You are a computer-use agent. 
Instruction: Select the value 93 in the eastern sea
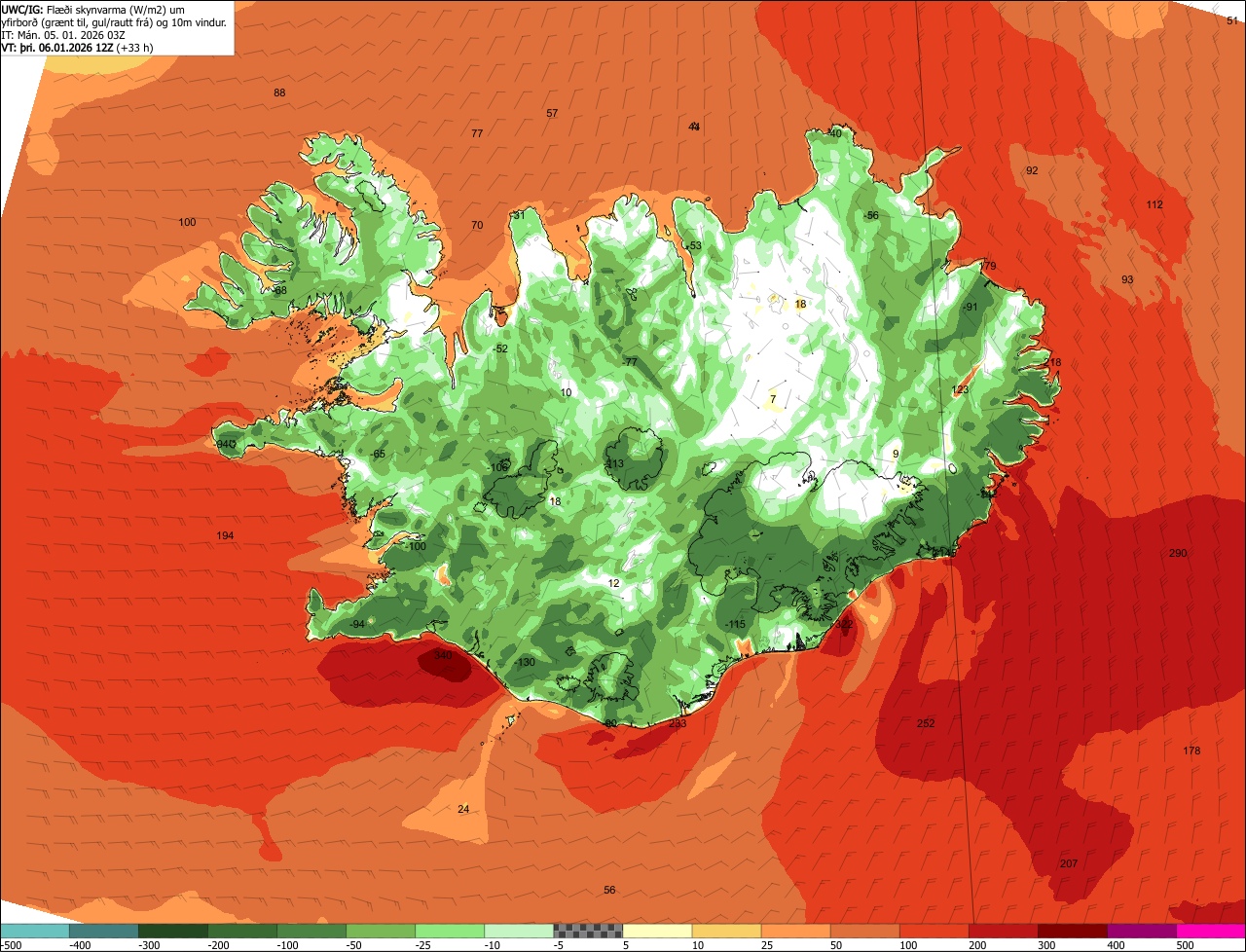[x=1127, y=279]
